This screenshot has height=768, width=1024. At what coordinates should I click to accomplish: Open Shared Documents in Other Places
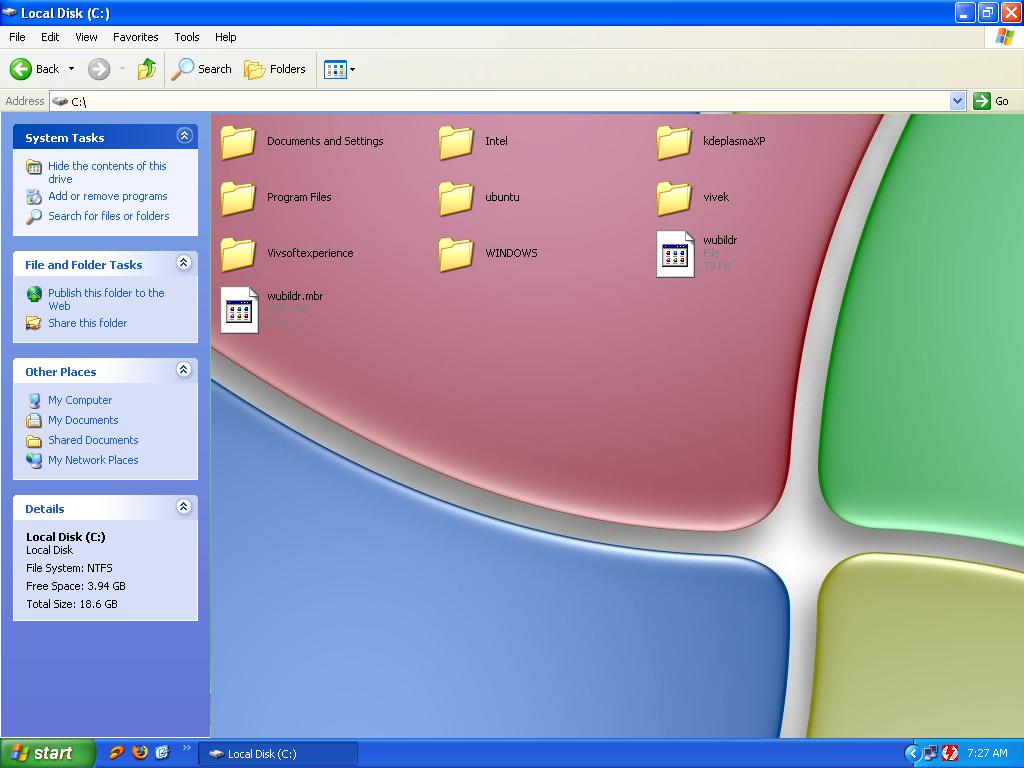coord(93,440)
